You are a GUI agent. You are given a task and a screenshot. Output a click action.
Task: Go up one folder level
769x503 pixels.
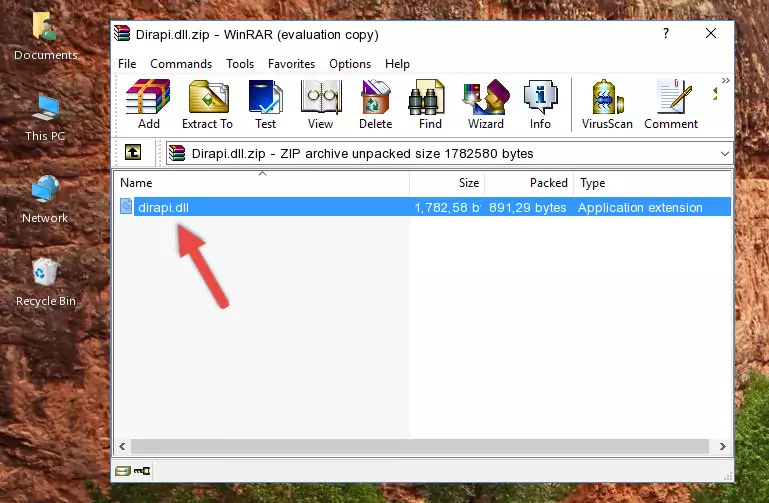(133, 152)
